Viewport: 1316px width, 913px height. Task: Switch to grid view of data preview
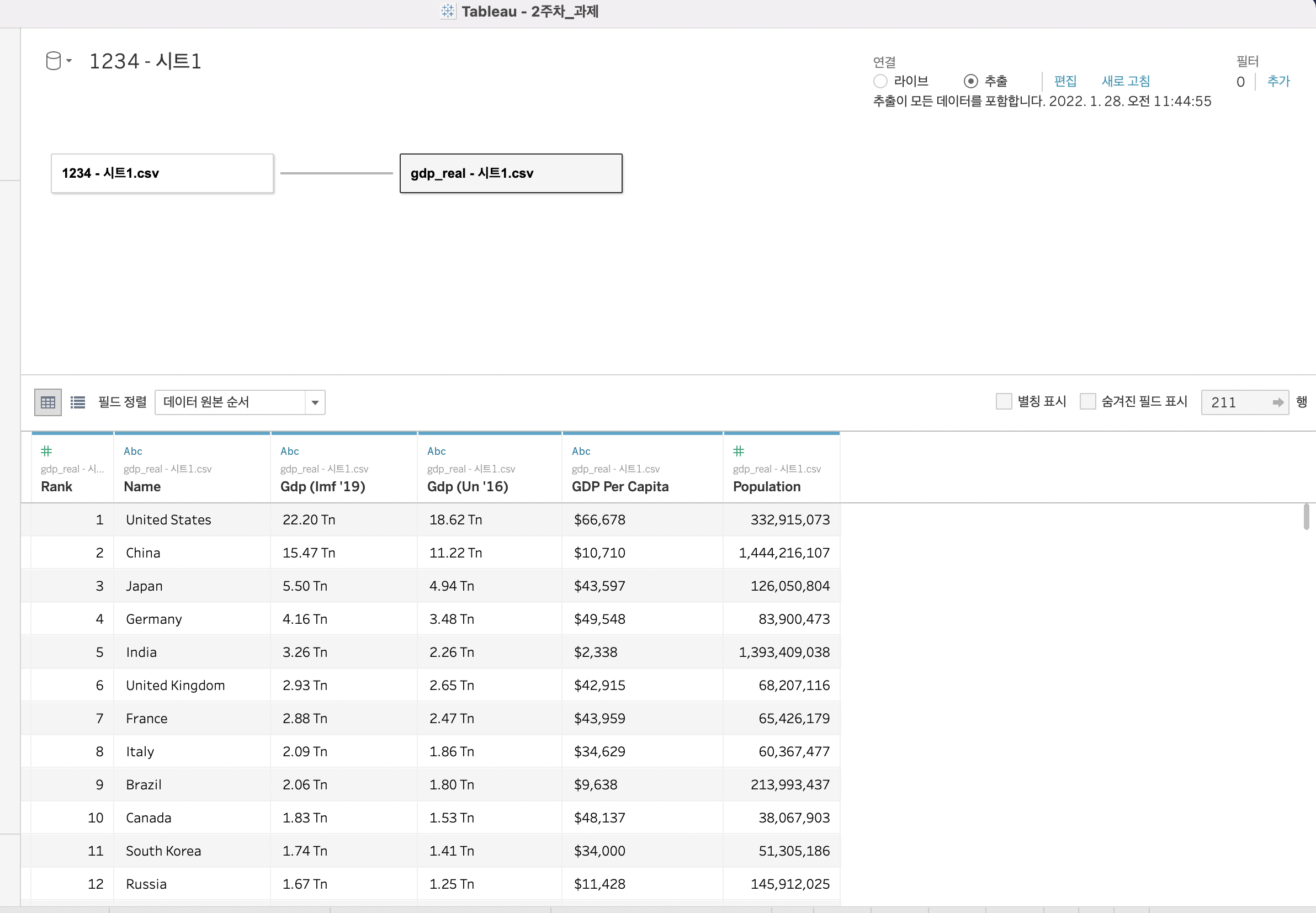pyautogui.click(x=48, y=402)
